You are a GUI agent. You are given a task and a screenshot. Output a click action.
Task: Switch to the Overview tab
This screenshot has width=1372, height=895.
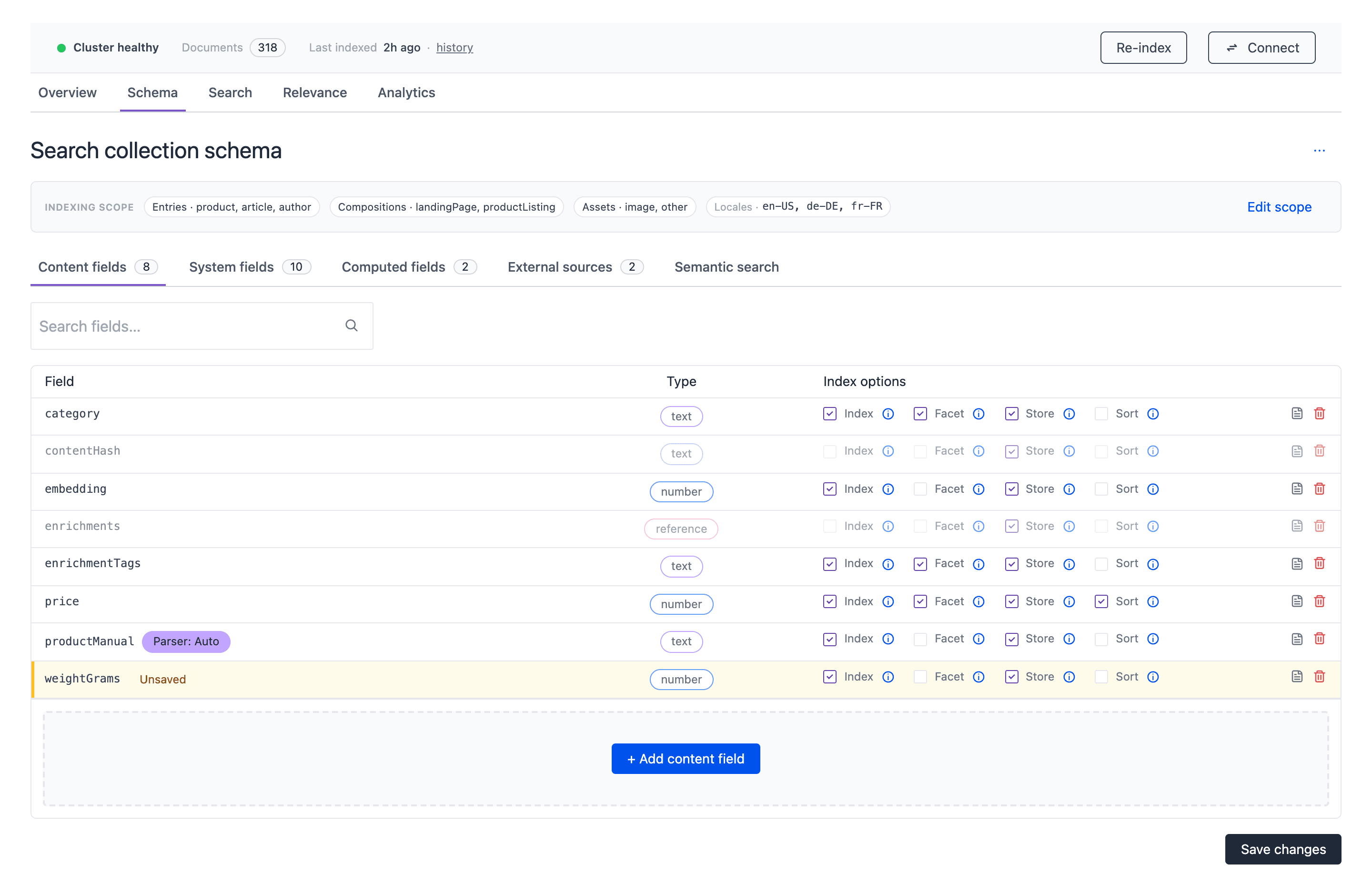point(68,93)
